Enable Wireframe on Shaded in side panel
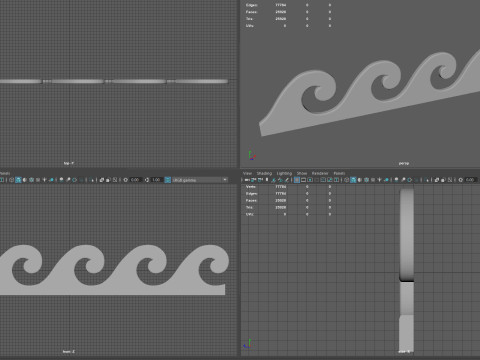The width and height of the screenshot is (480, 360). (366, 180)
